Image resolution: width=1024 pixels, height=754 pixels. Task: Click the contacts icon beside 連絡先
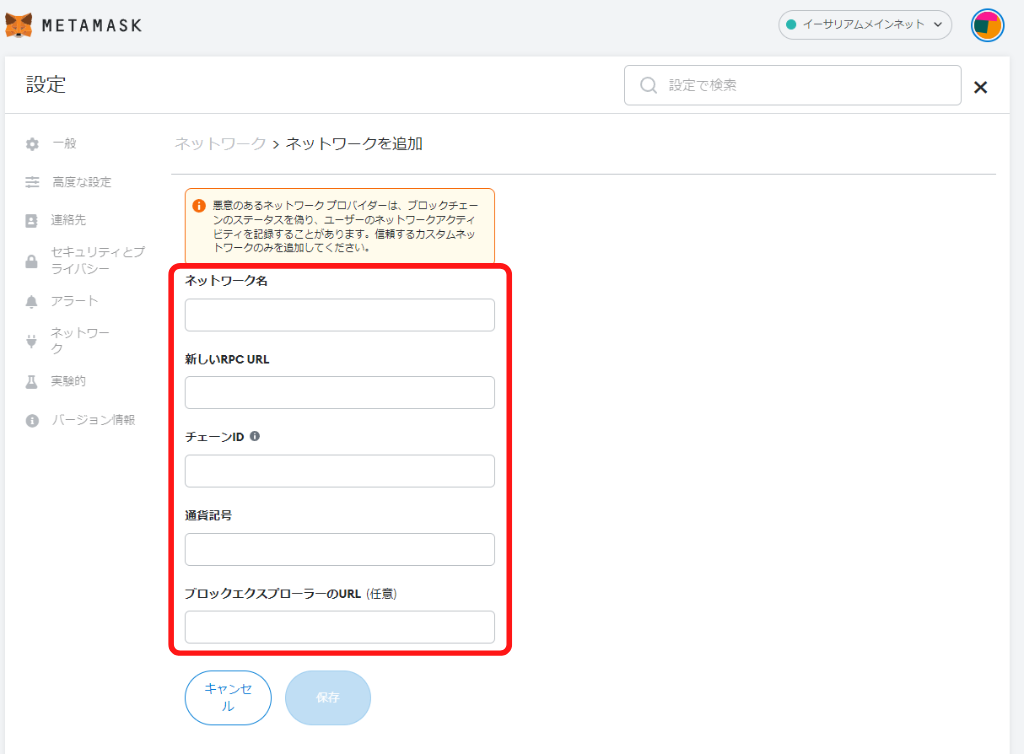pyautogui.click(x=31, y=221)
